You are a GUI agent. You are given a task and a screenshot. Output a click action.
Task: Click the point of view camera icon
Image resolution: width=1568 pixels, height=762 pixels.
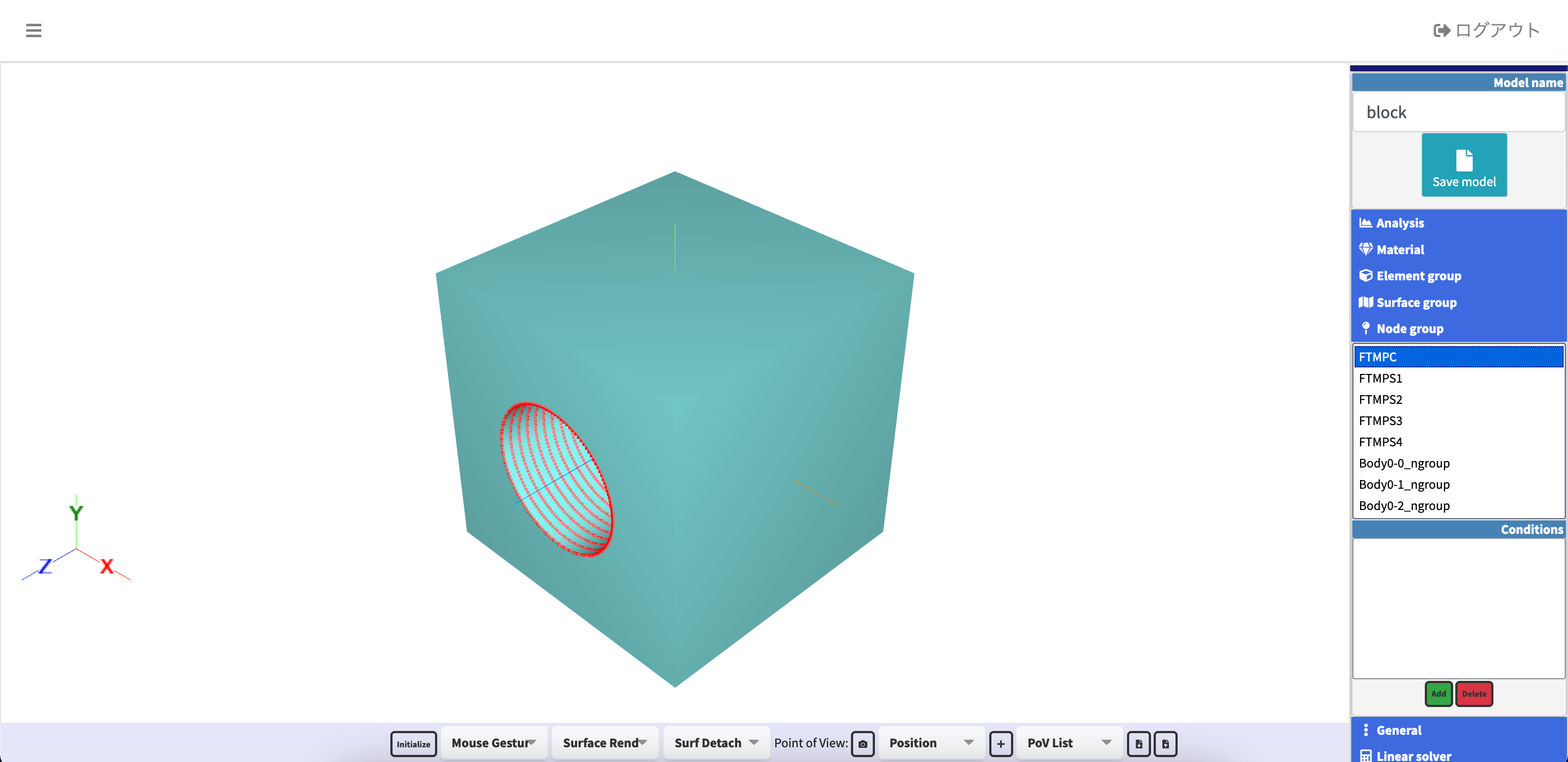[x=862, y=743]
